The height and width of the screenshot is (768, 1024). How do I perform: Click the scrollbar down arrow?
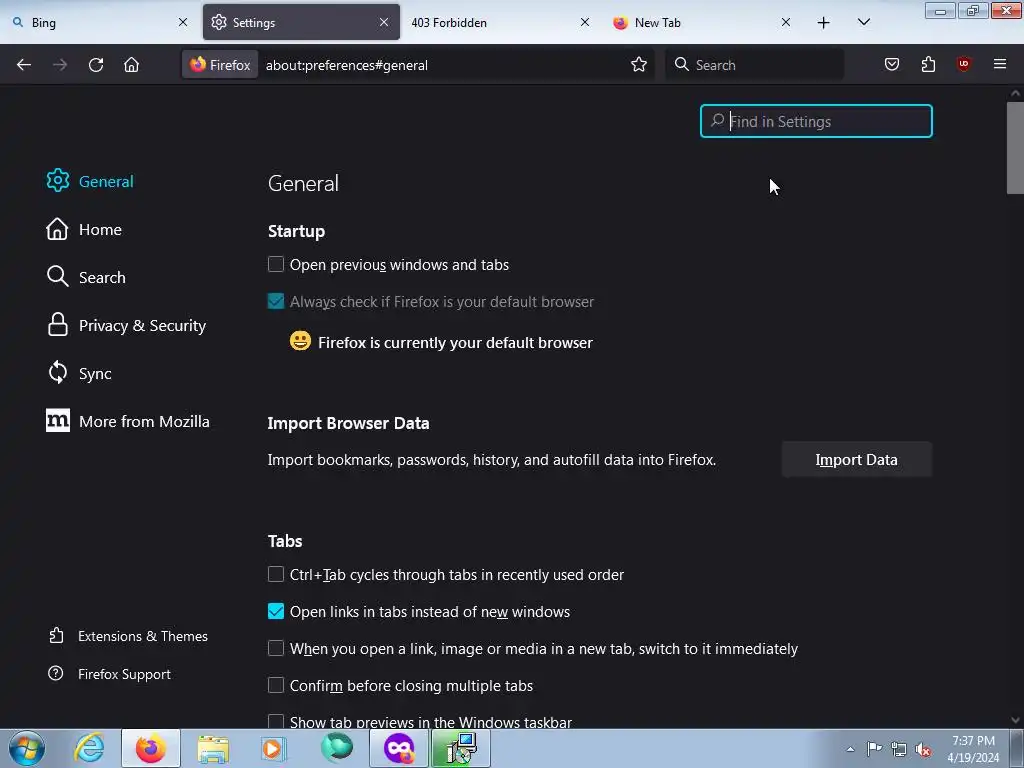(x=1015, y=720)
